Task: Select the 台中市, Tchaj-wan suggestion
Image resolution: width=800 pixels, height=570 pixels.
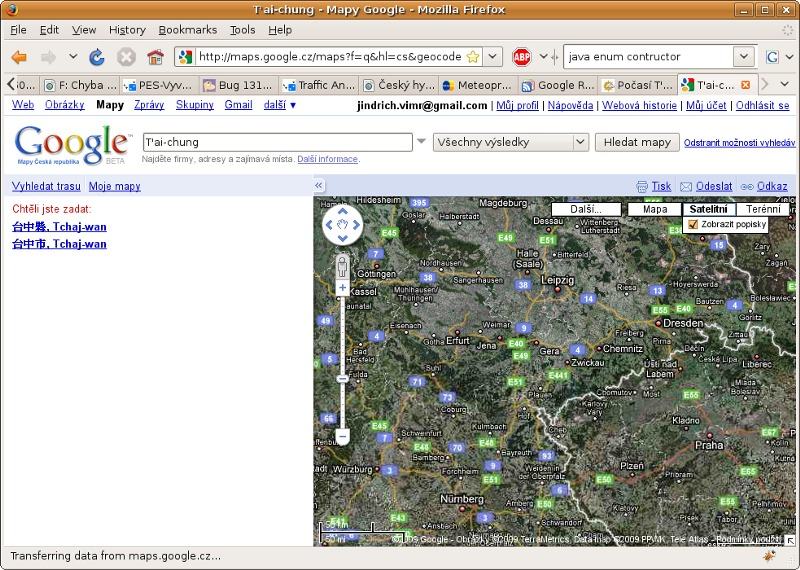Action: point(59,244)
